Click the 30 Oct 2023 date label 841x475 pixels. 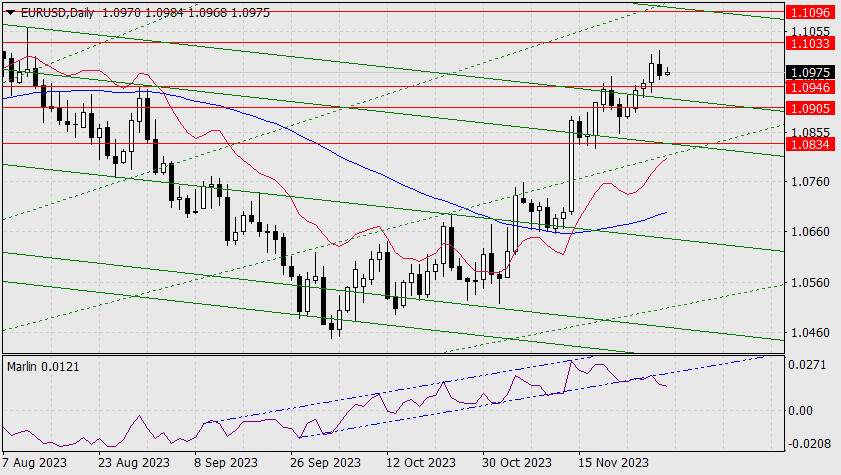tap(517, 463)
